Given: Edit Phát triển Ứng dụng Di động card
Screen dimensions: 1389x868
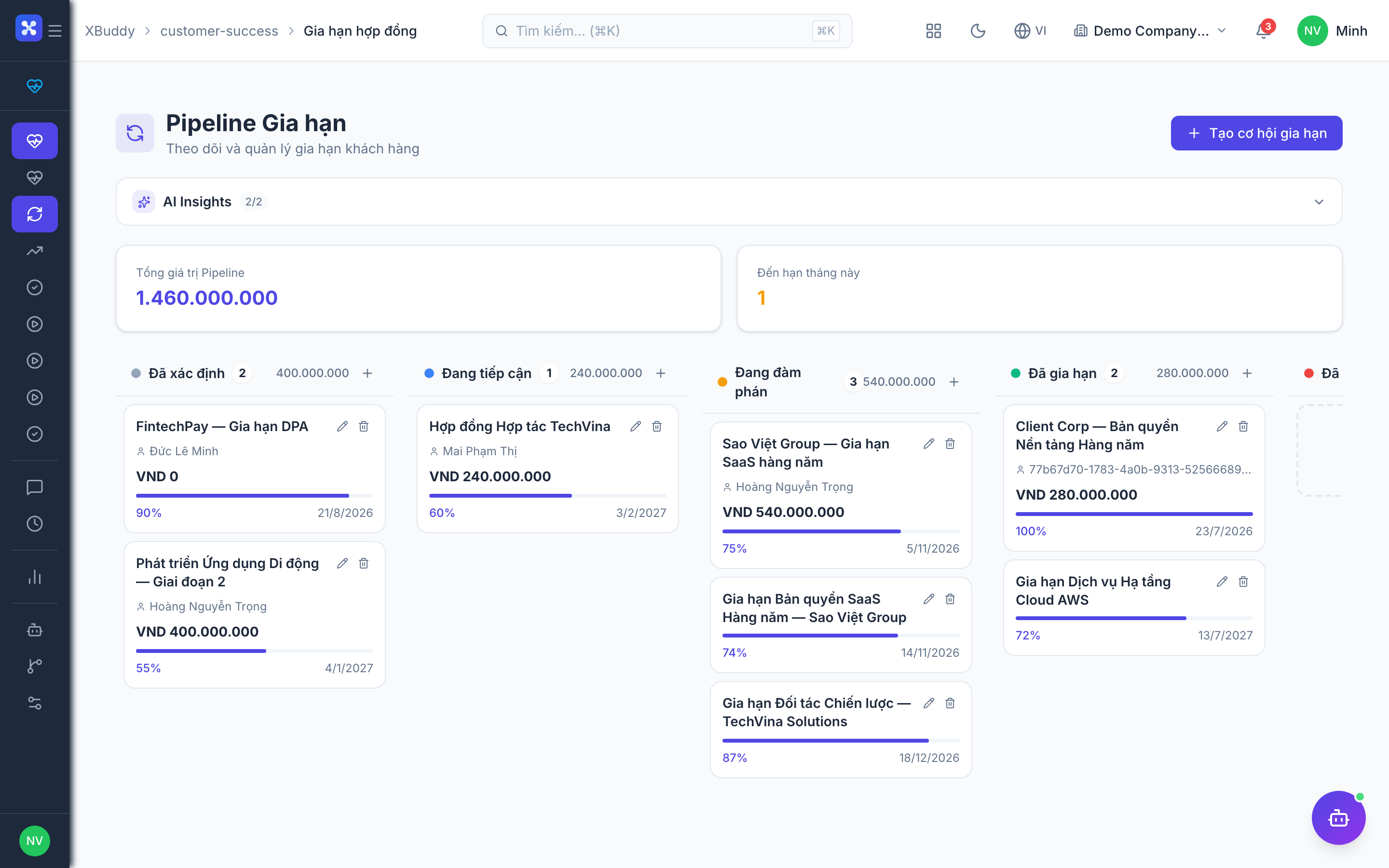Looking at the screenshot, I should [x=342, y=563].
